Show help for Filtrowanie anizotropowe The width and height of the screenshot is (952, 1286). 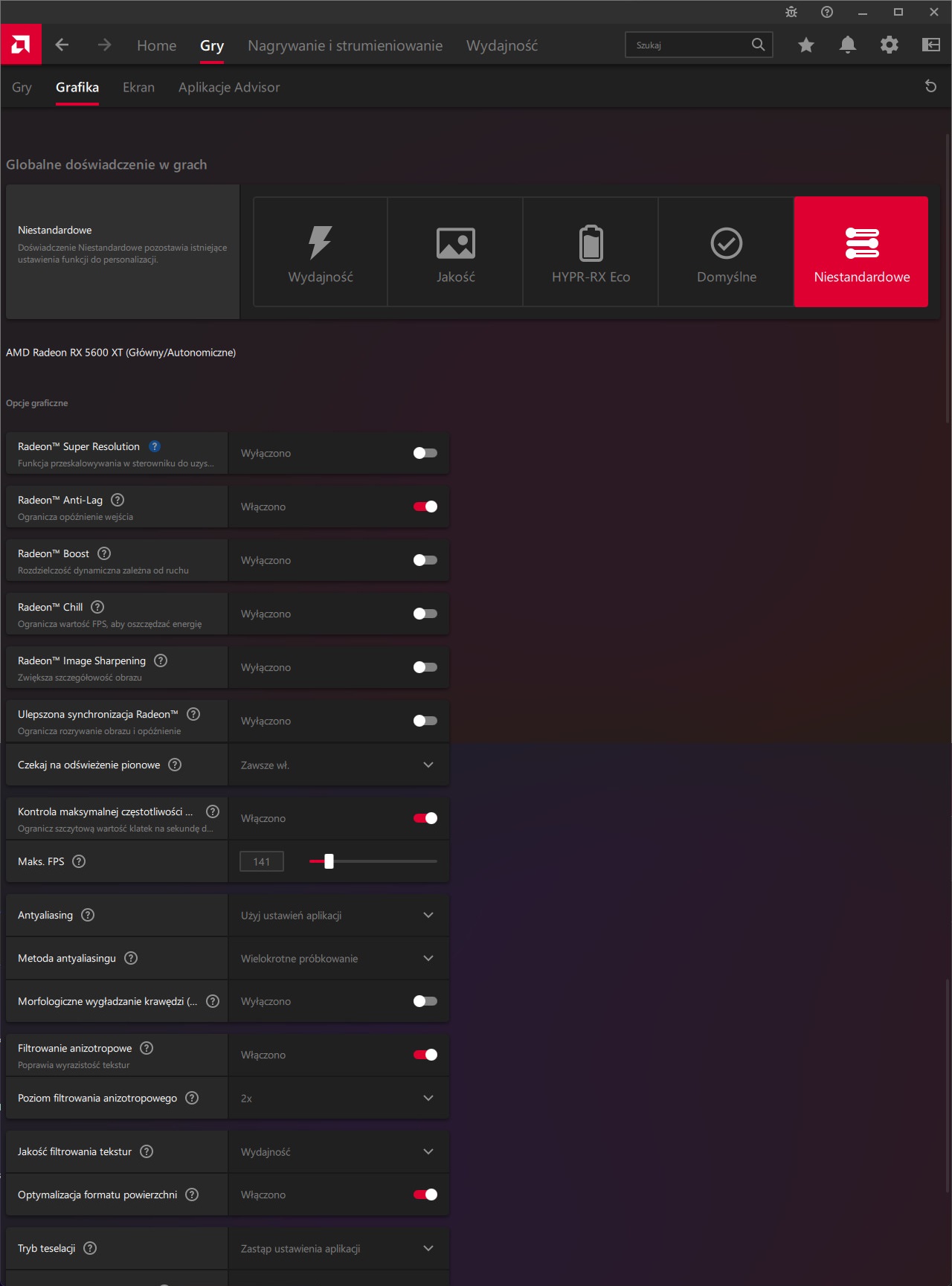[147, 1048]
